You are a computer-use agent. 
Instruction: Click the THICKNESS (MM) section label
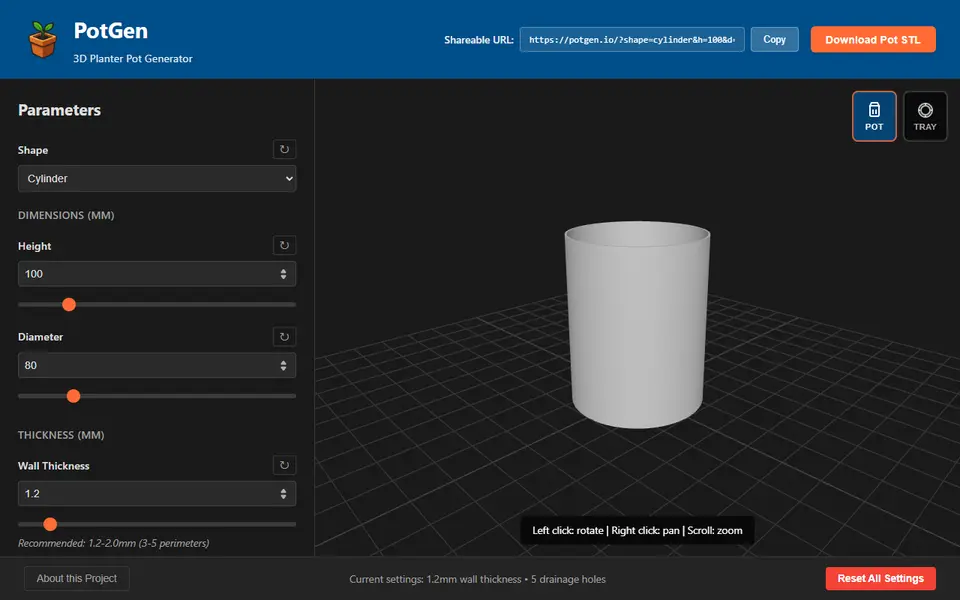[x=61, y=435]
